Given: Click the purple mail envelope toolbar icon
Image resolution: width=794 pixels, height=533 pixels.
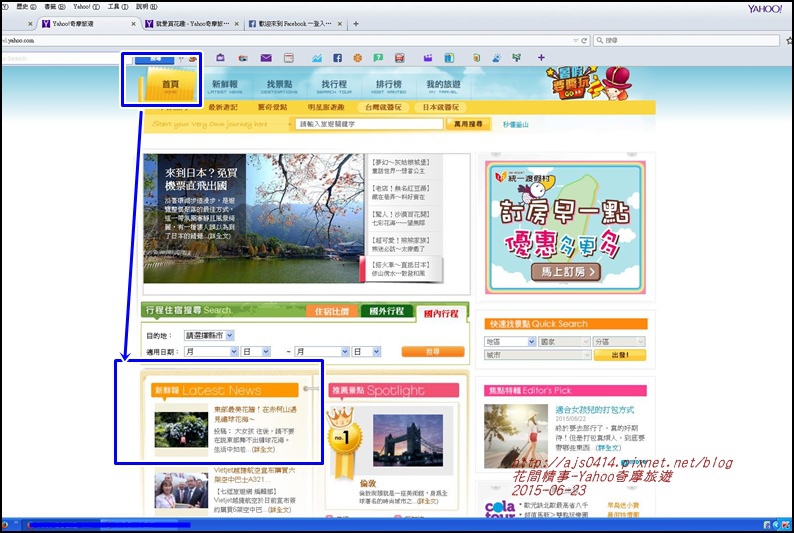Looking at the screenshot, I should tap(266, 58).
